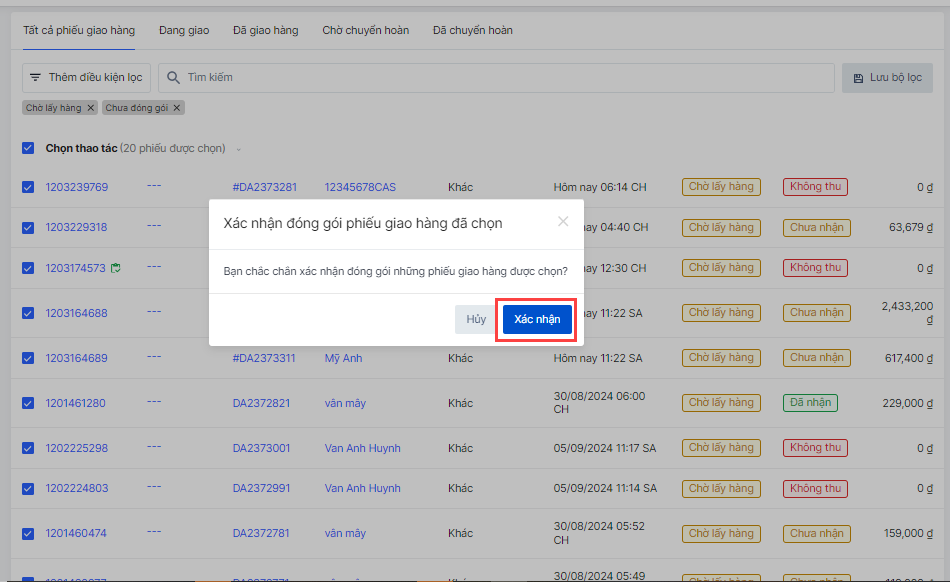Switch to the 'Đang giao' tab
The image size is (950, 582).
[184, 30]
